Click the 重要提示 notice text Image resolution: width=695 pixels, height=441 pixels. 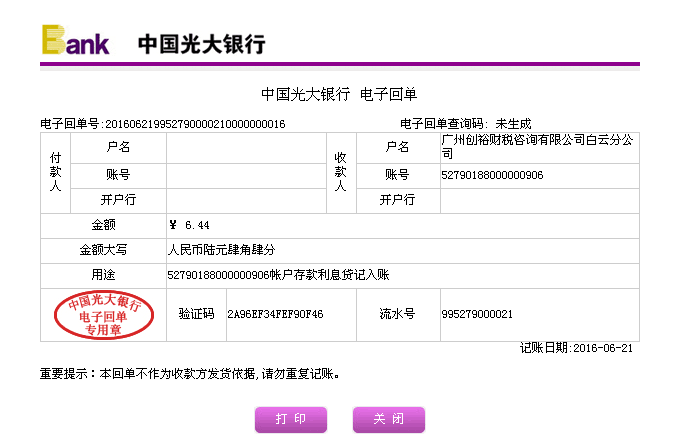click(x=190, y=374)
